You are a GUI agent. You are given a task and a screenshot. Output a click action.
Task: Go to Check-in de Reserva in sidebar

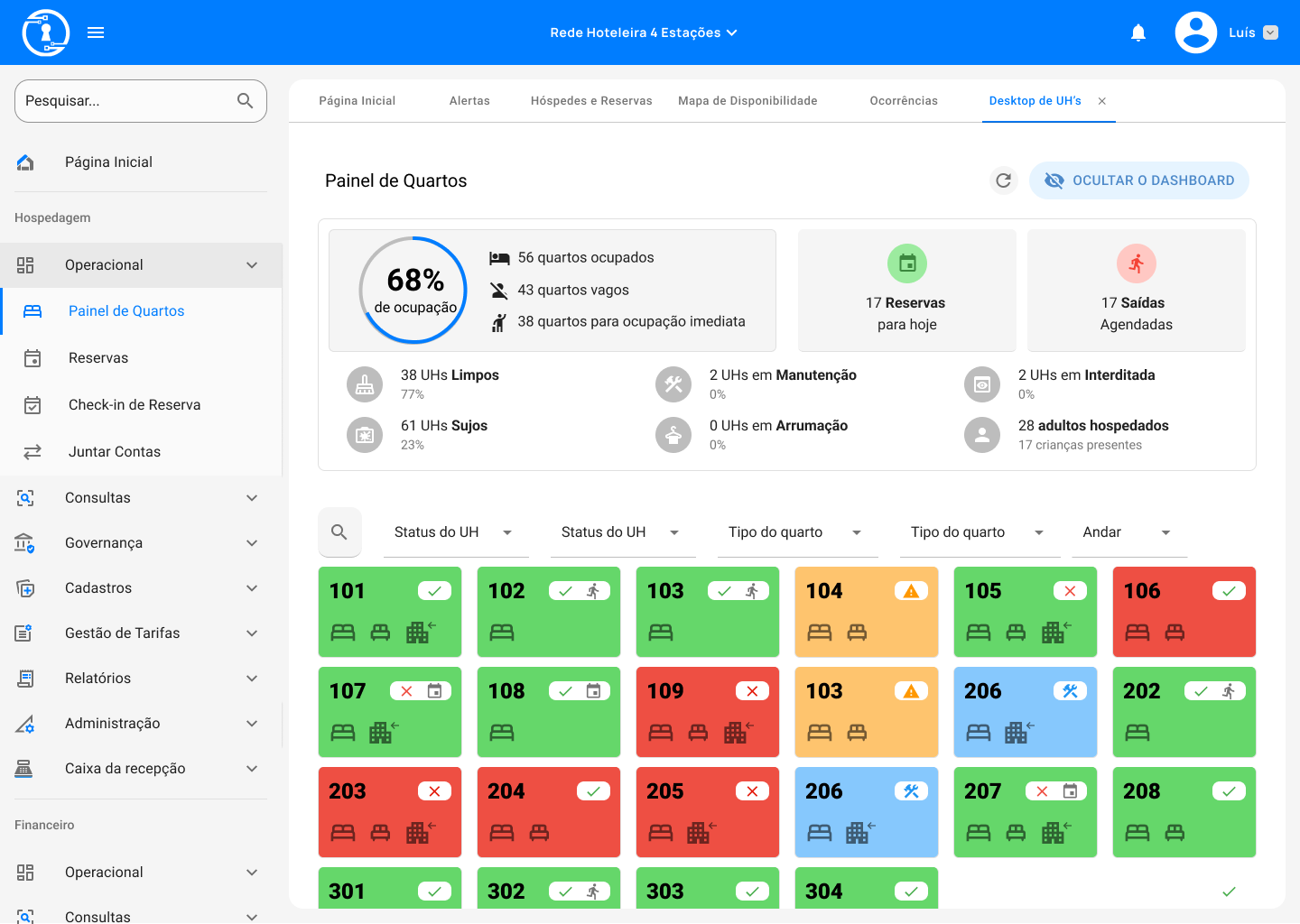[x=135, y=405]
